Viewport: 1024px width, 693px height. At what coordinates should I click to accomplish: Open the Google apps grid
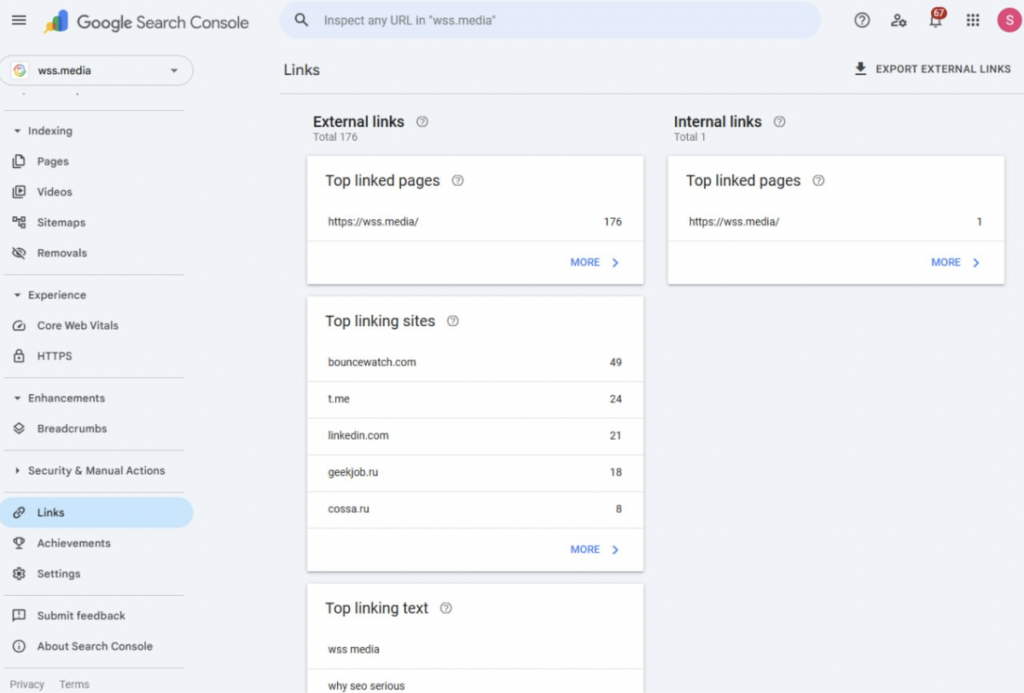[972, 20]
